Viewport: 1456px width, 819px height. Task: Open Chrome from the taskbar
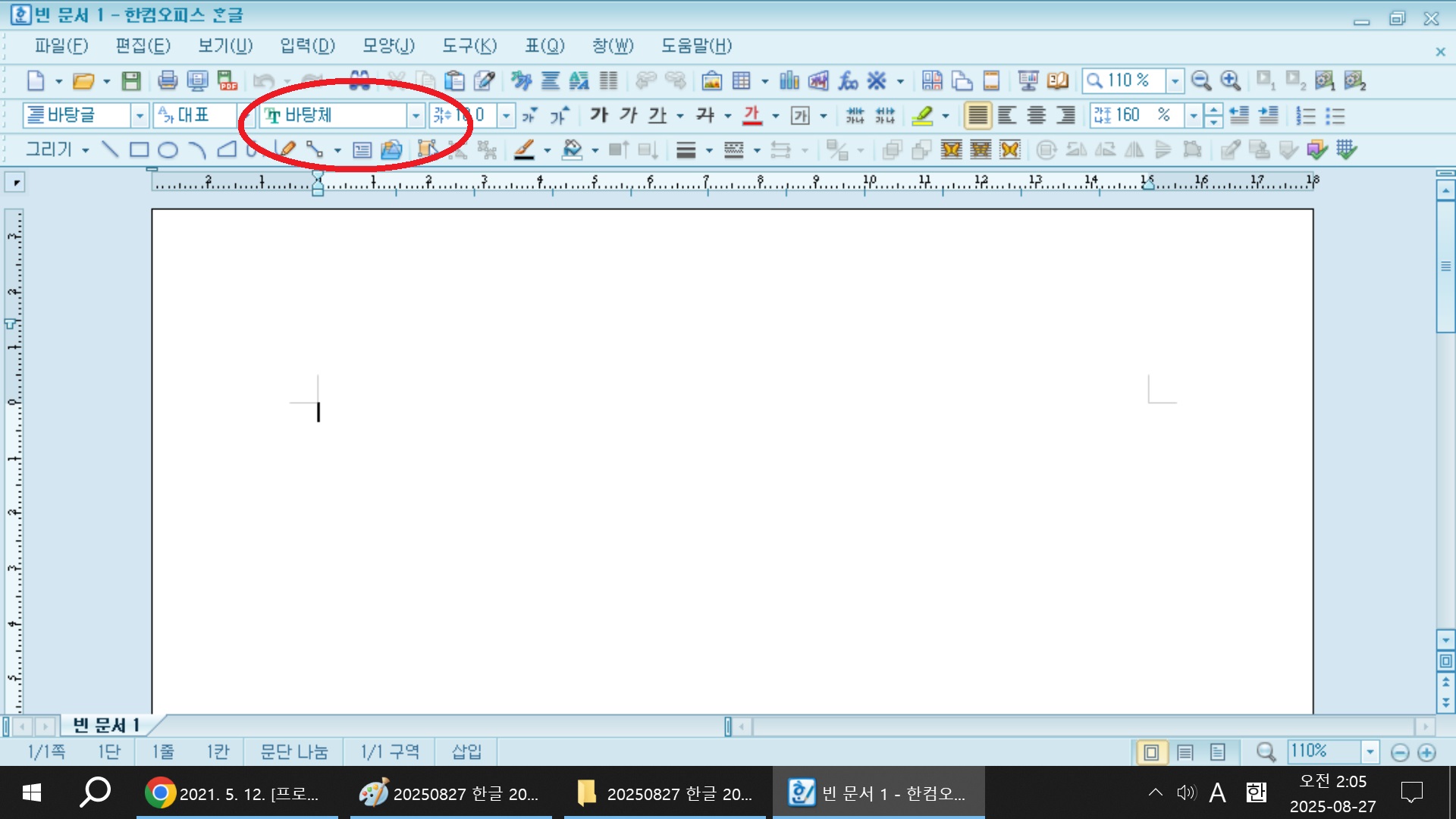pos(161,793)
